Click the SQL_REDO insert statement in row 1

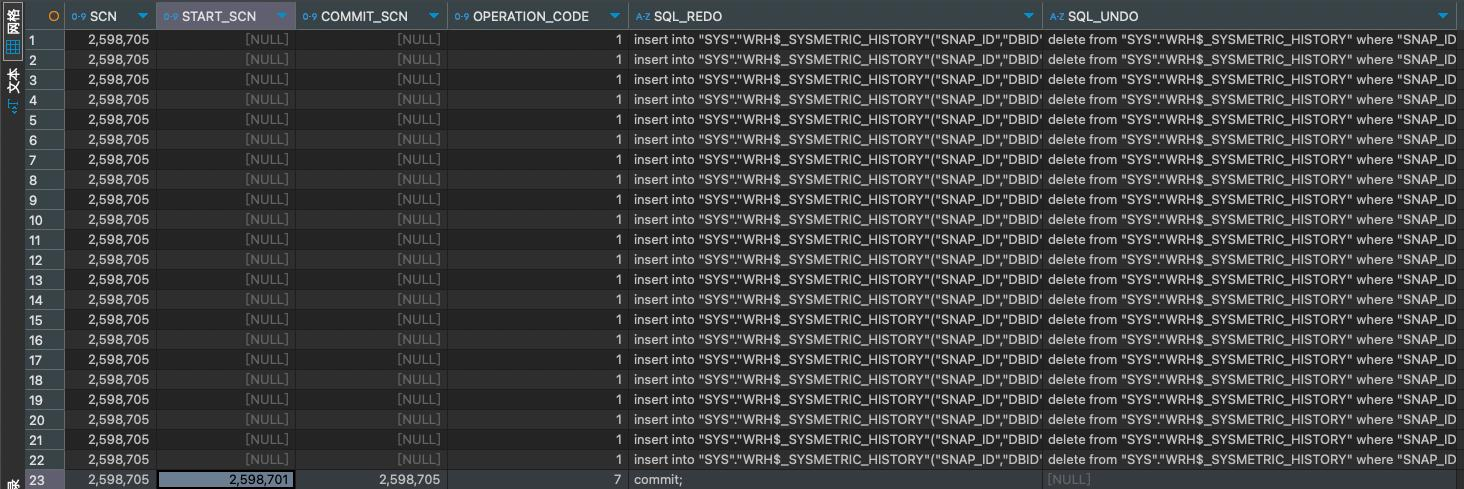pos(835,40)
